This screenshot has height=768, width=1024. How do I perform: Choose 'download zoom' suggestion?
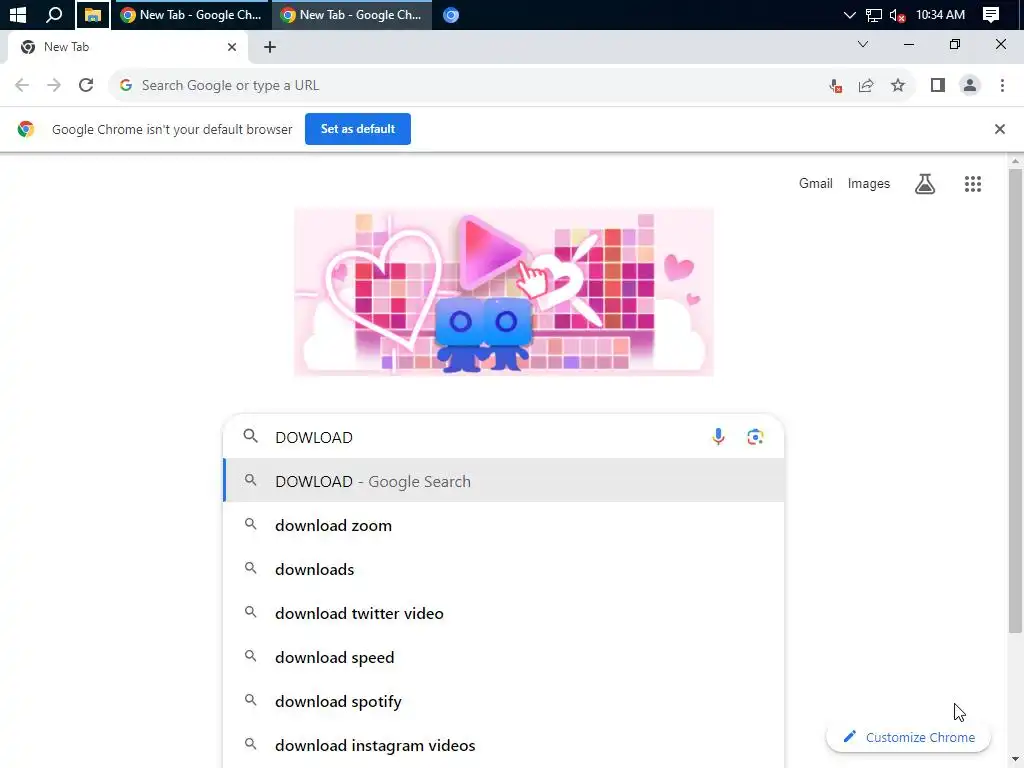(504, 526)
